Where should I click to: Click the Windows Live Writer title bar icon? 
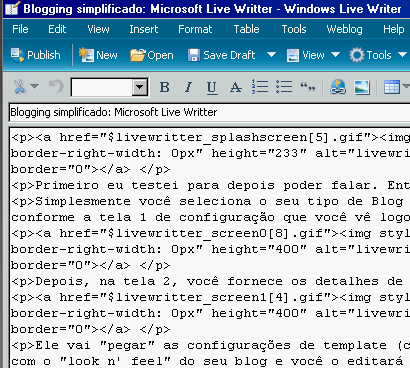(x=13, y=8)
